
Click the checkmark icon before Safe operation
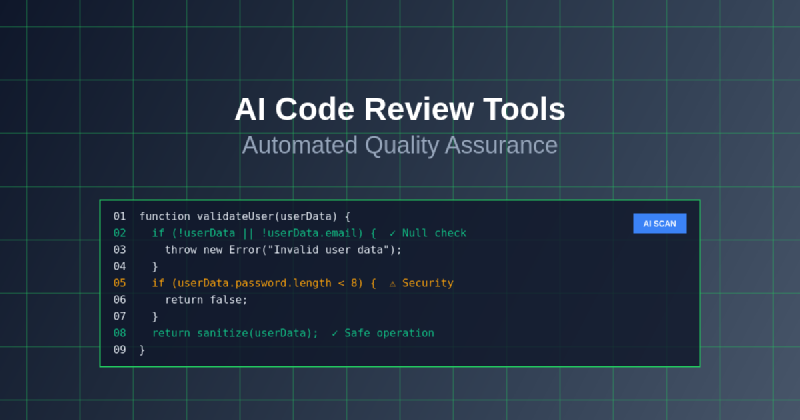(334, 333)
